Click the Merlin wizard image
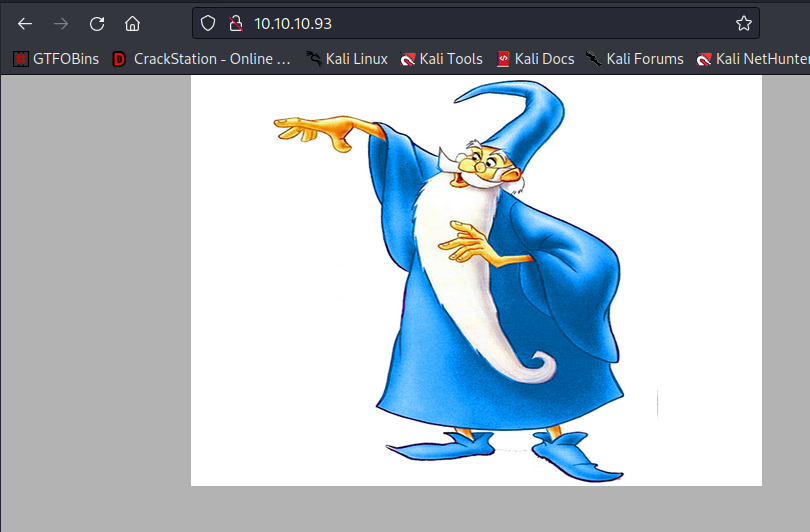Viewport: 810px width, 532px height. (476, 280)
